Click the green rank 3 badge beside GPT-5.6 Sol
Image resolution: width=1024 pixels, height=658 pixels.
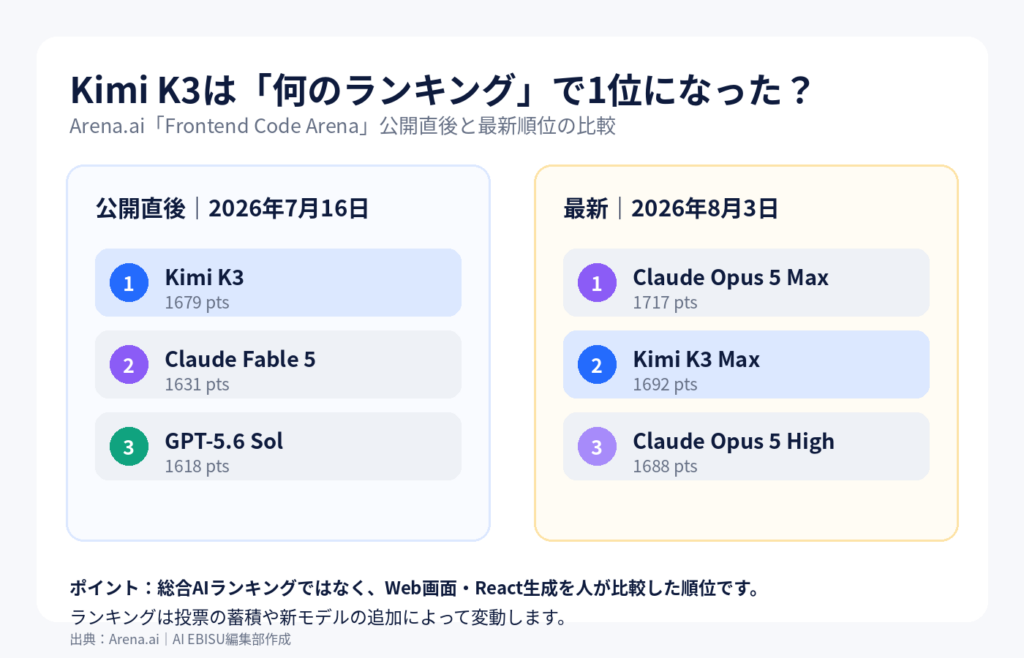(129, 446)
